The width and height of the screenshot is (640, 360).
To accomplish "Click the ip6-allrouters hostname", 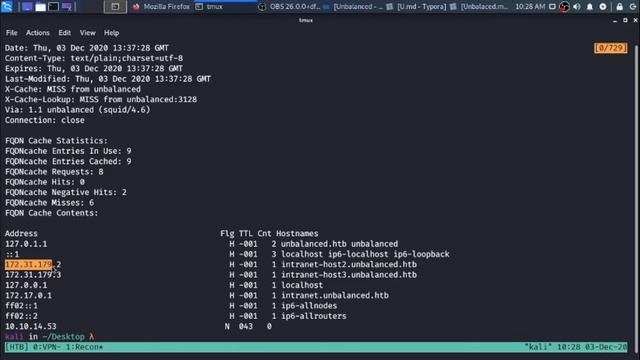I will tap(313, 316).
